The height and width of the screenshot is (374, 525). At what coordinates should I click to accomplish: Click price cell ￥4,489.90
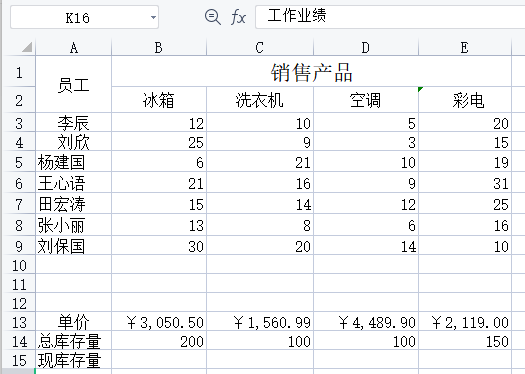click(366, 321)
